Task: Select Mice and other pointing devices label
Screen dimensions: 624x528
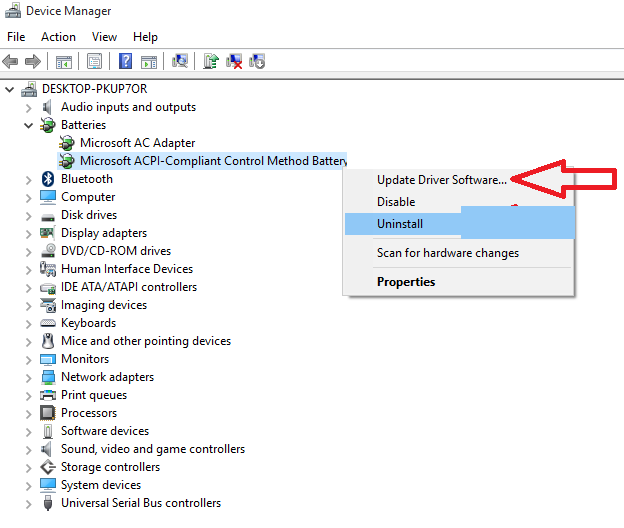Action: point(146,341)
